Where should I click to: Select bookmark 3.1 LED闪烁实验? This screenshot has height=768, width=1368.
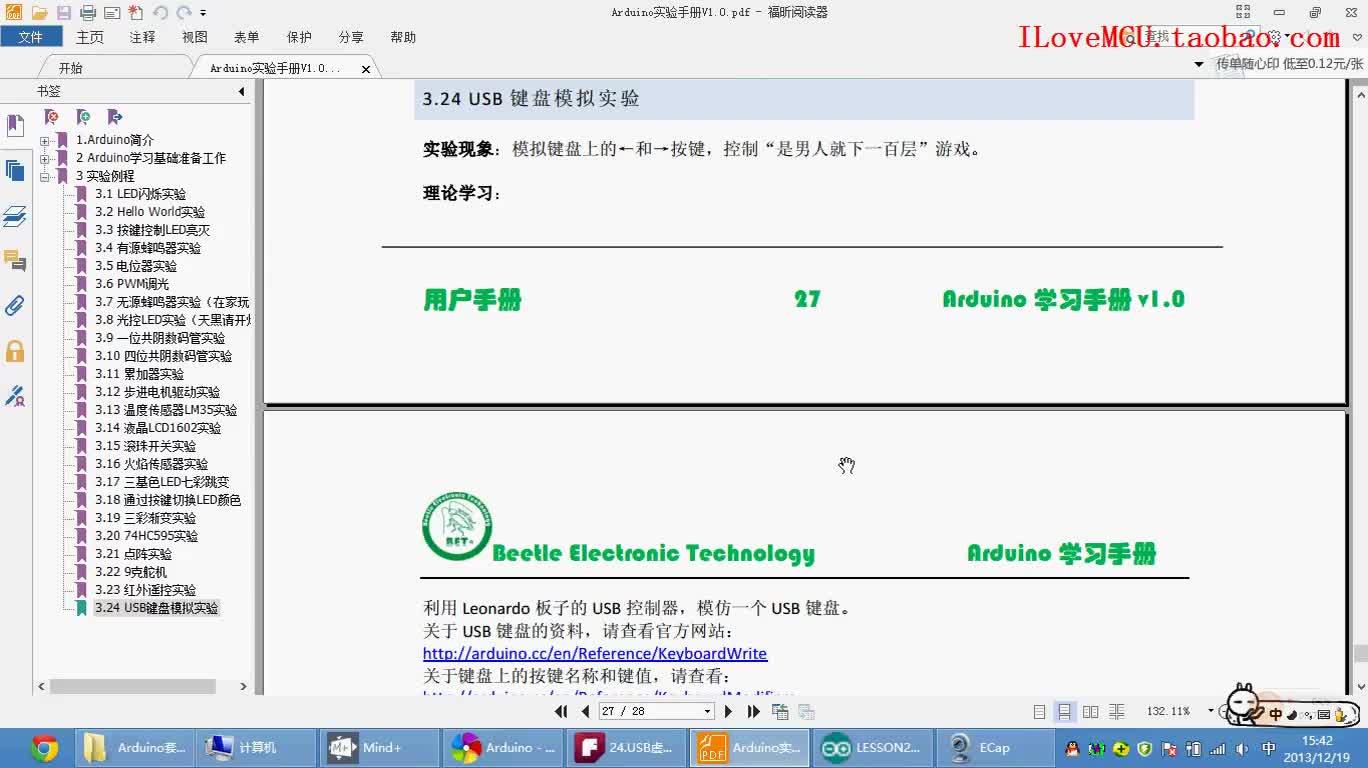(x=140, y=194)
